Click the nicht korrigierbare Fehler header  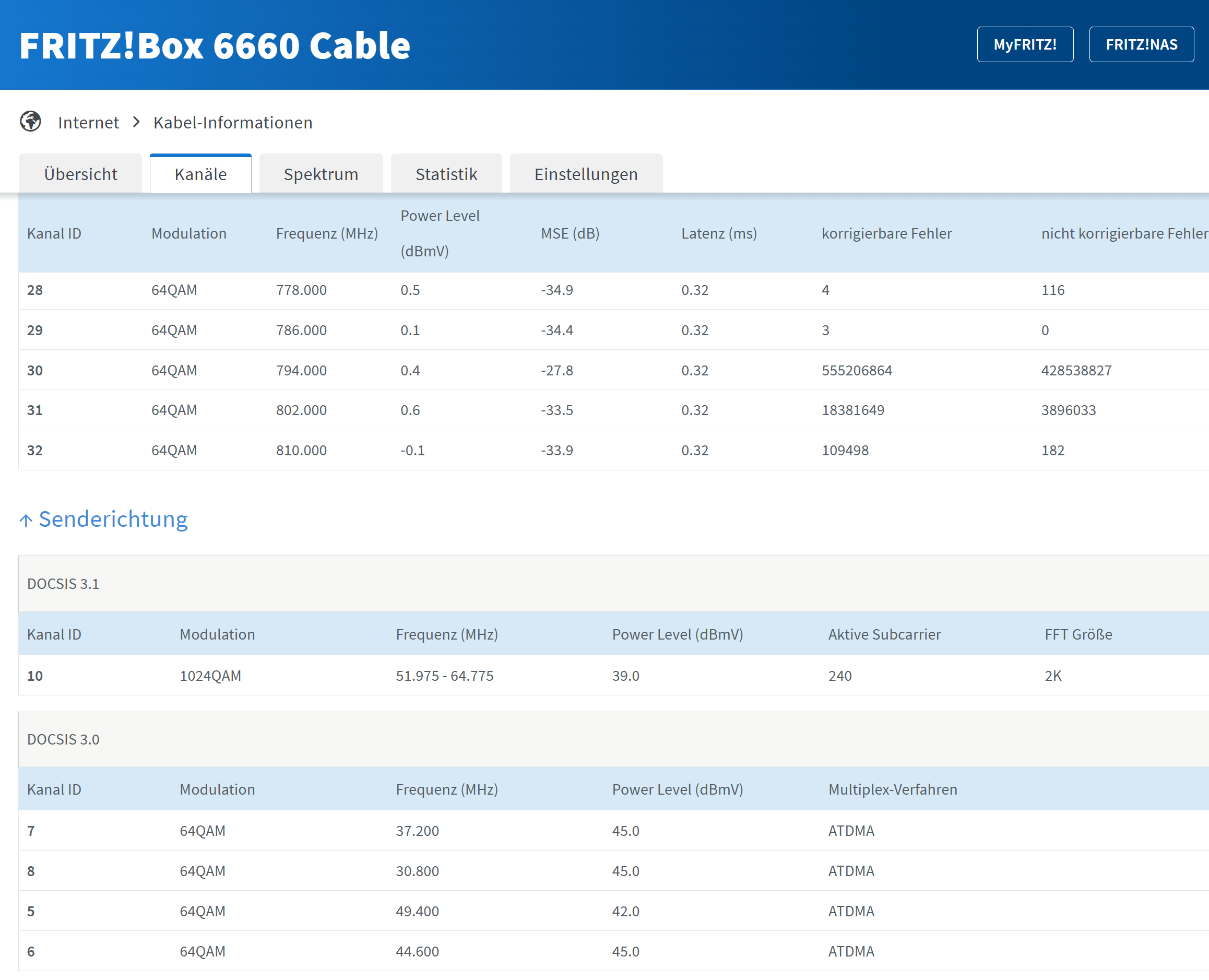pos(1124,233)
